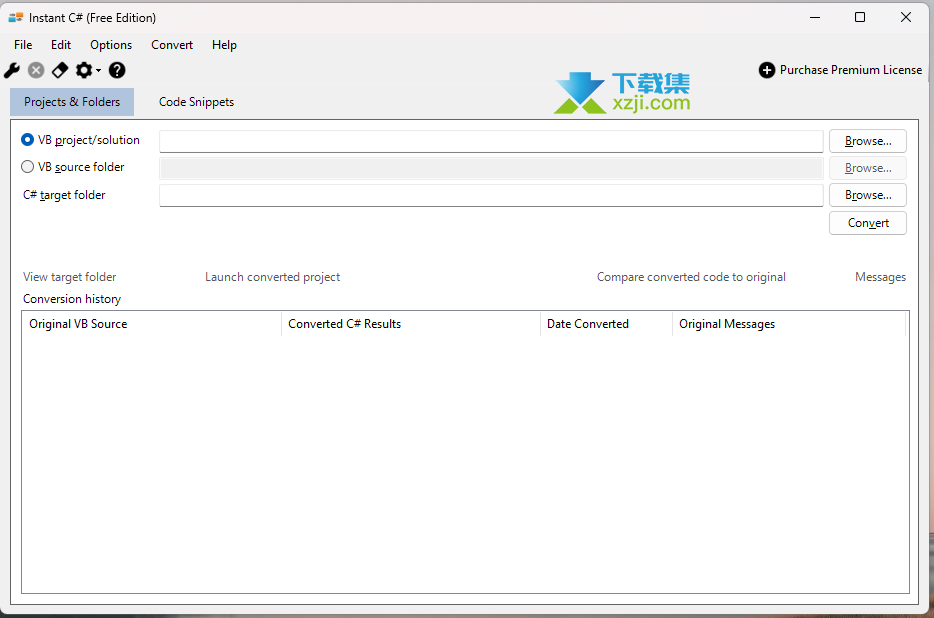Open the Convert menu
The image size is (934, 618).
coord(172,45)
